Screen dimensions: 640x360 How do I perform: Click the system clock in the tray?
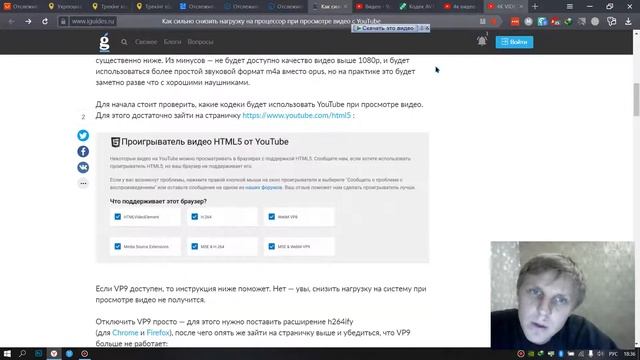[x=629, y=354]
